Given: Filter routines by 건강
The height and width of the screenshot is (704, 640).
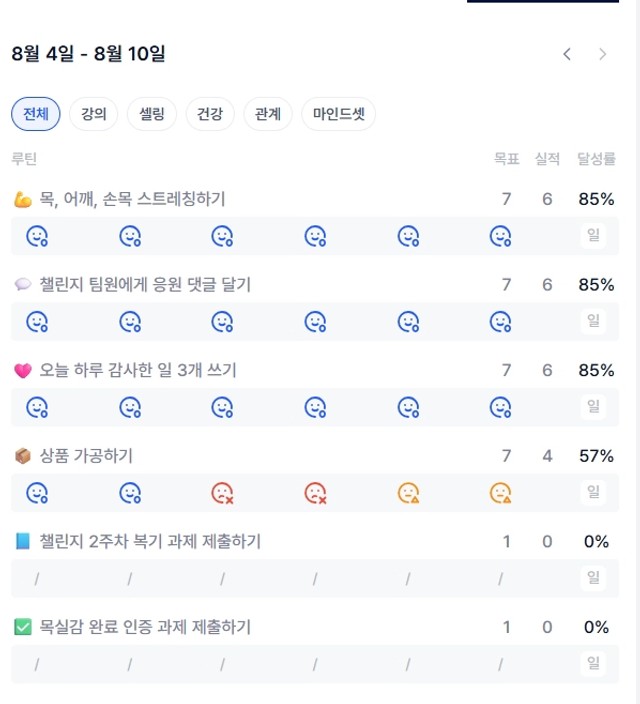Looking at the screenshot, I should click(x=210, y=114).
